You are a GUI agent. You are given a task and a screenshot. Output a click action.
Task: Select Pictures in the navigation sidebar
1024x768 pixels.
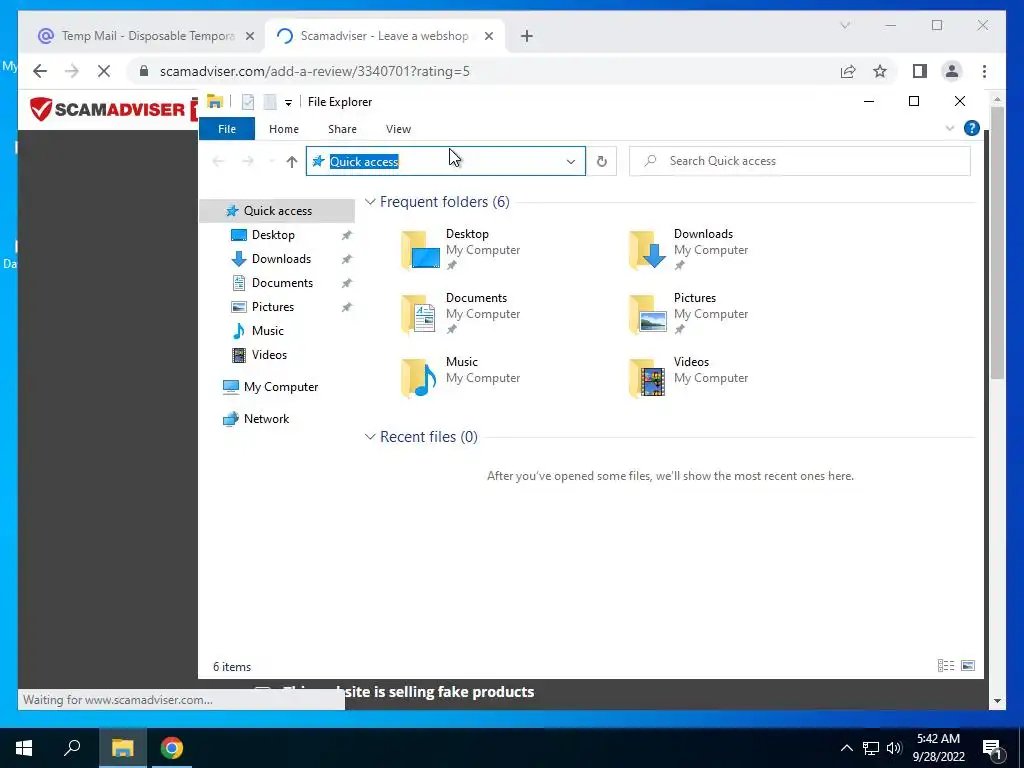pyautogui.click(x=272, y=307)
